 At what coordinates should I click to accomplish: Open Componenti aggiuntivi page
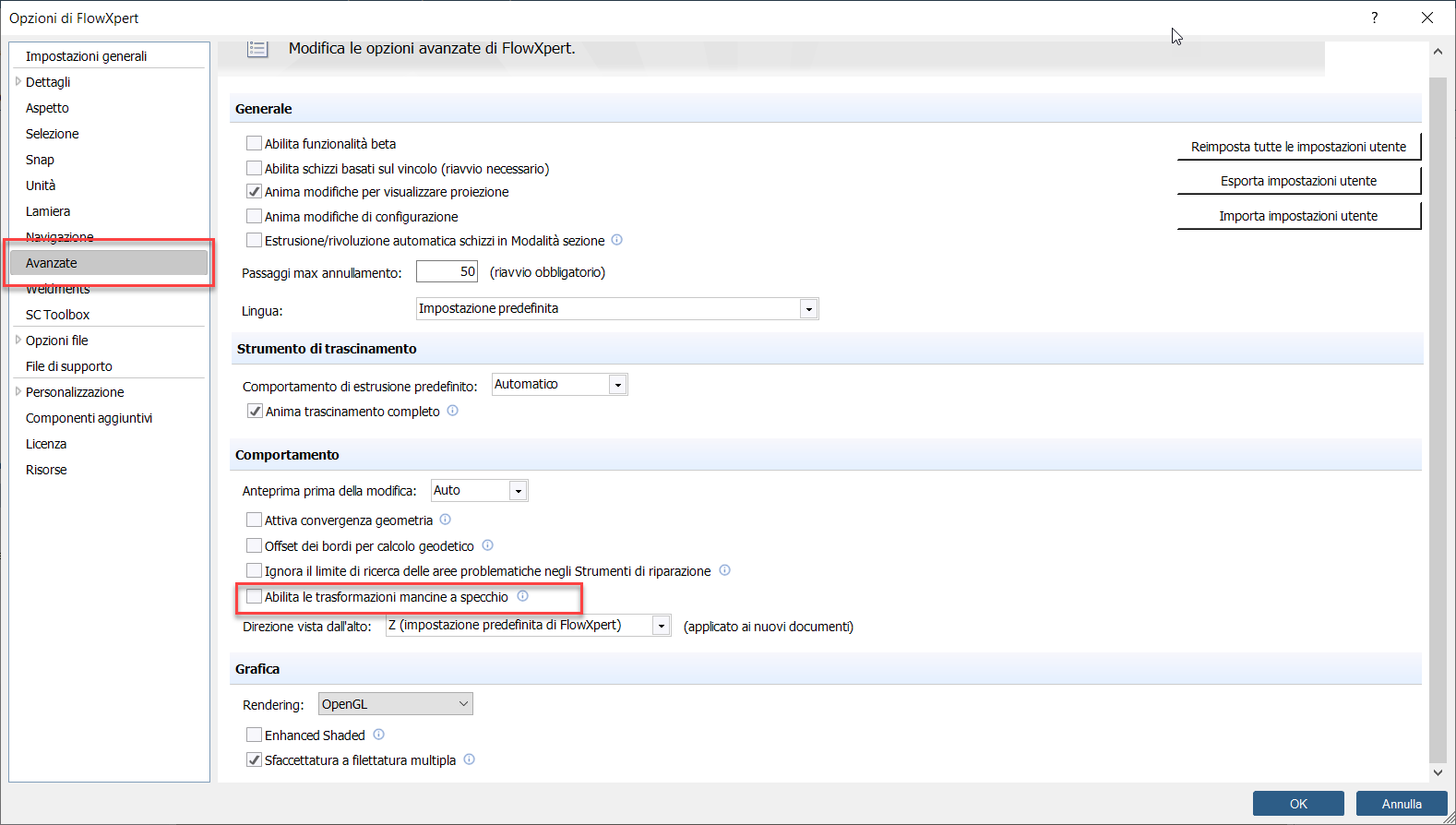click(89, 418)
